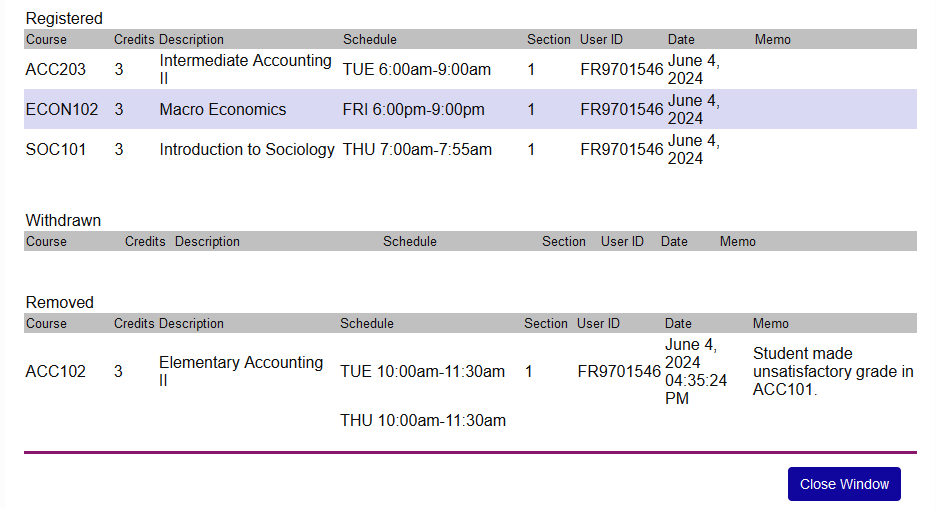Click the Close Window button
Viewport: 936px width, 508px height.
[844, 484]
